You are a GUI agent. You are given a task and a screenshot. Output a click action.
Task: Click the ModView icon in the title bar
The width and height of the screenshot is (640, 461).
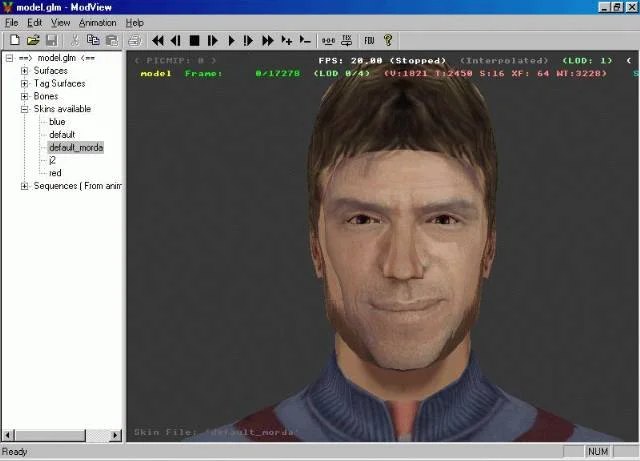[7, 7]
